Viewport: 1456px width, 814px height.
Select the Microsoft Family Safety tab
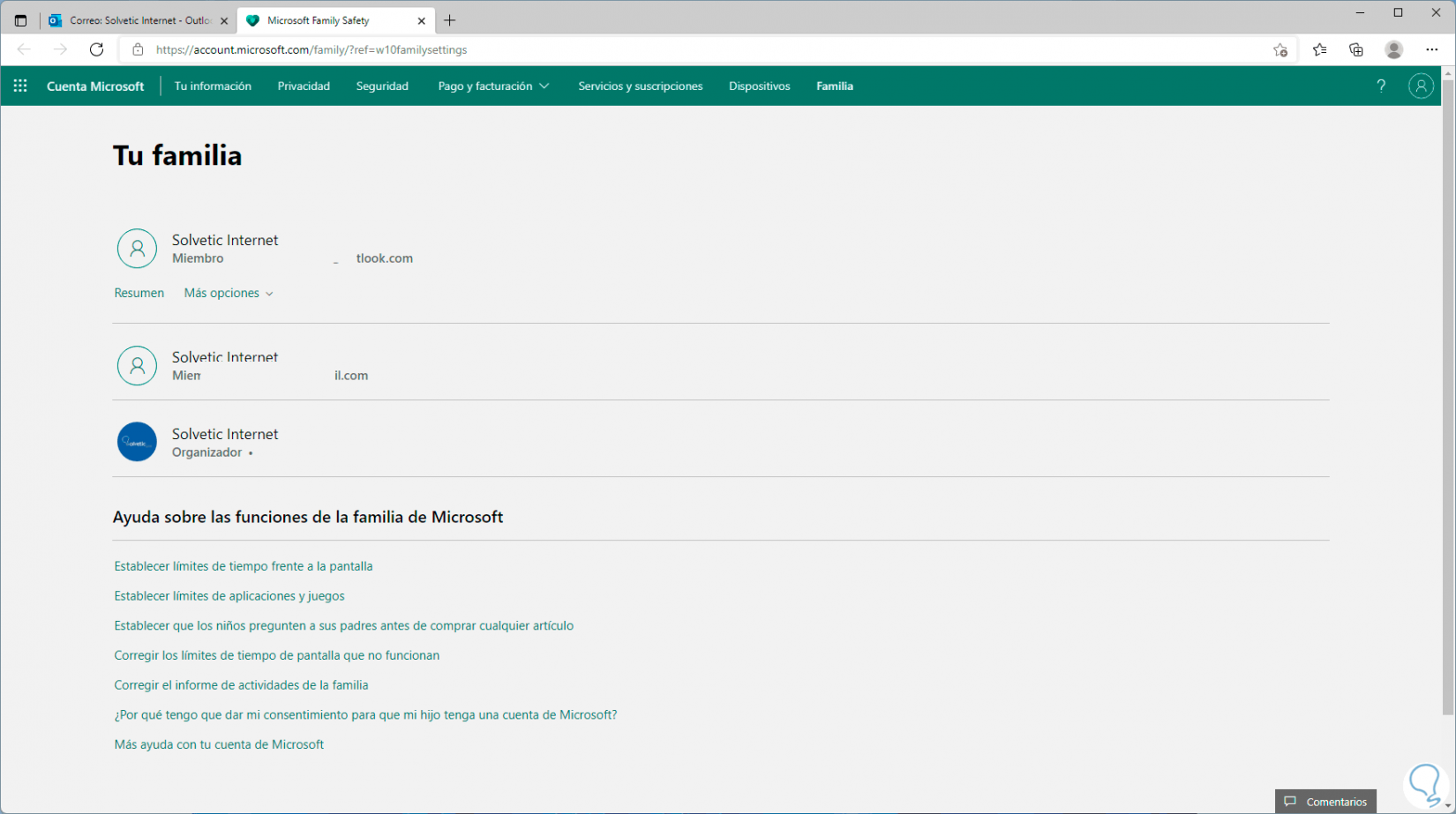click(x=335, y=20)
